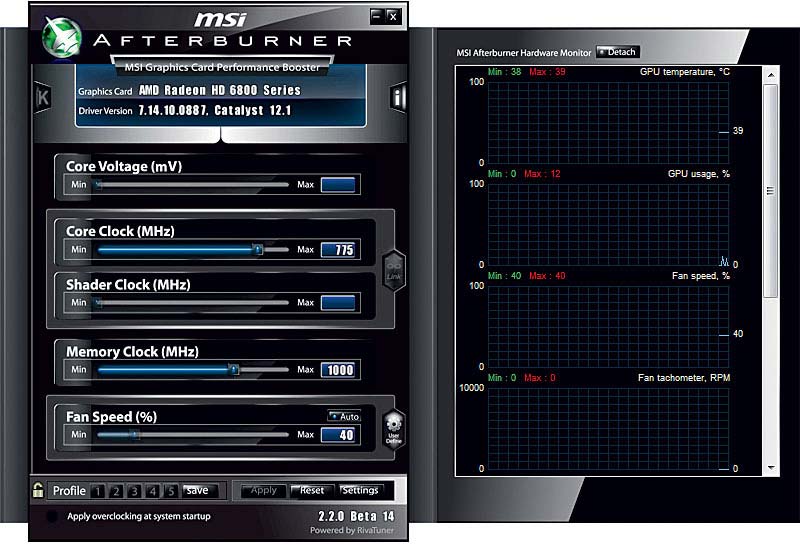Click the hardware monitor scrollbar thumb

pos(770,191)
